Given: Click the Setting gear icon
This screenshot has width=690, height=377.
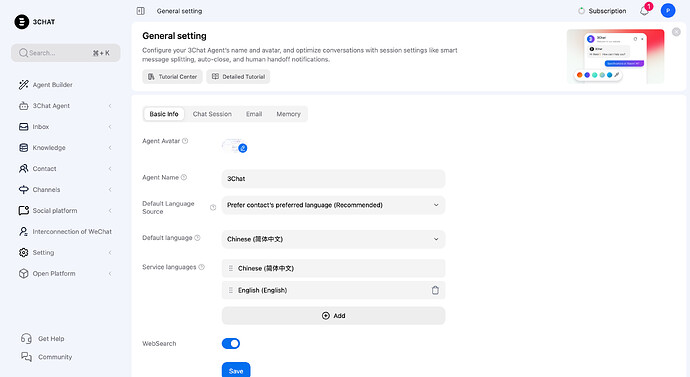Looking at the screenshot, I should (x=24, y=253).
